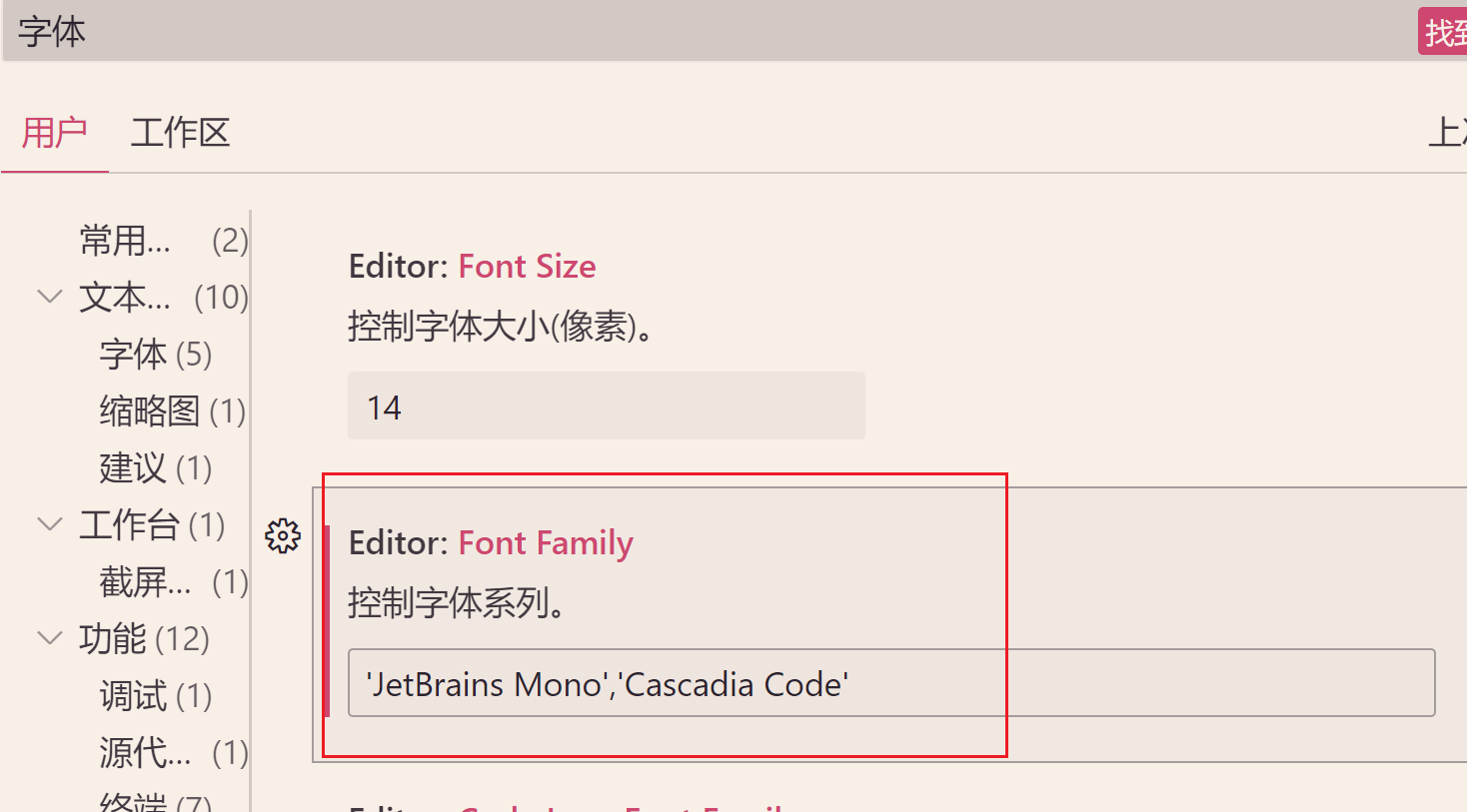Collapse the 工作台 tree section chevron
This screenshot has width=1467, height=812.
(x=50, y=524)
